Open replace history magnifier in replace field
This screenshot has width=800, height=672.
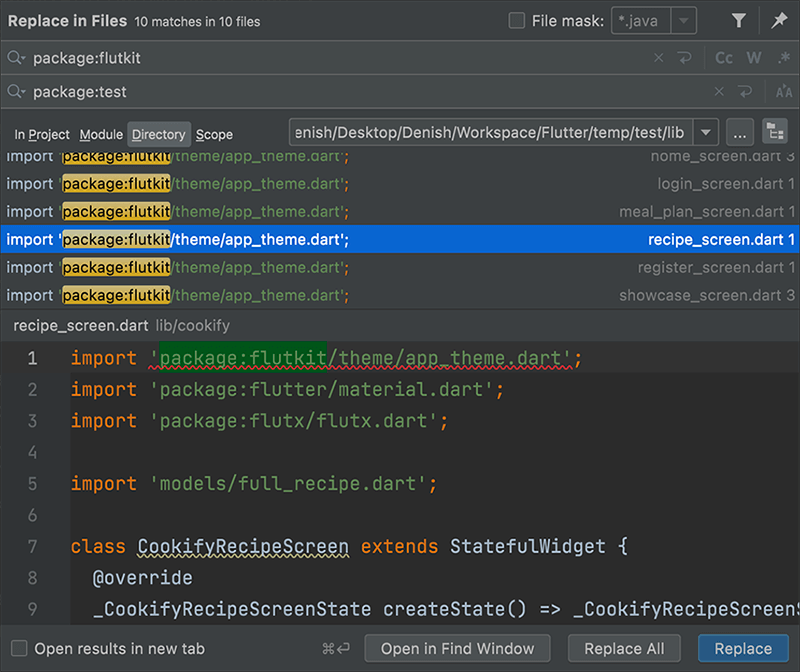pyautogui.click(x=17, y=92)
